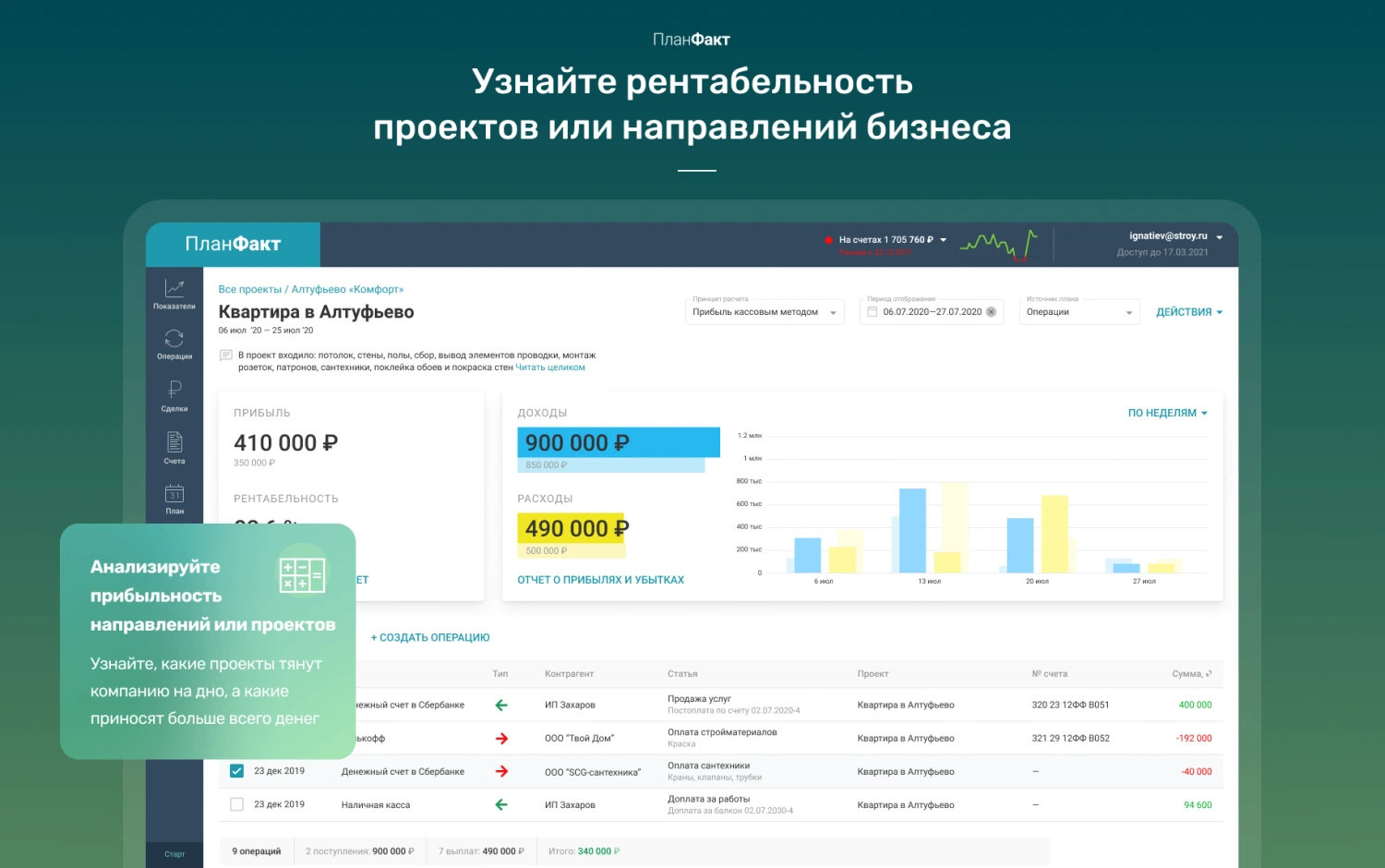Open the ДЕЙСТВИЯ menu
The height and width of the screenshot is (868, 1385).
1189,312
